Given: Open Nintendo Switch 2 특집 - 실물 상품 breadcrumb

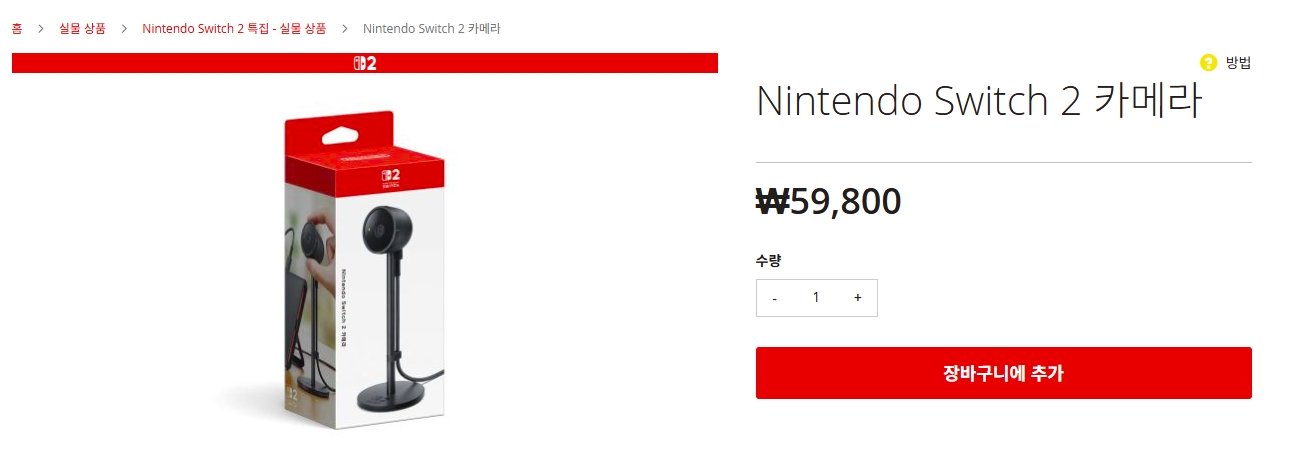Looking at the screenshot, I should point(234,29).
